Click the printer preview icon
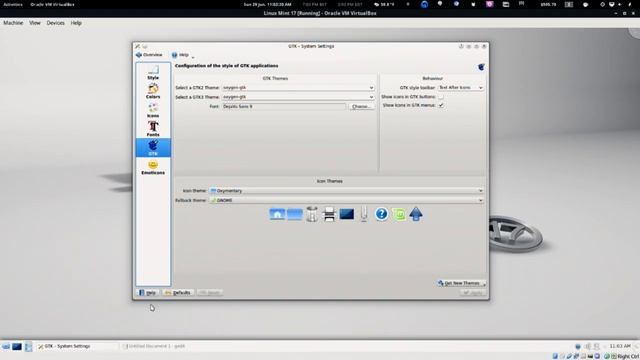This screenshot has width=640, height=360. pyautogui.click(x=329, y=214)
